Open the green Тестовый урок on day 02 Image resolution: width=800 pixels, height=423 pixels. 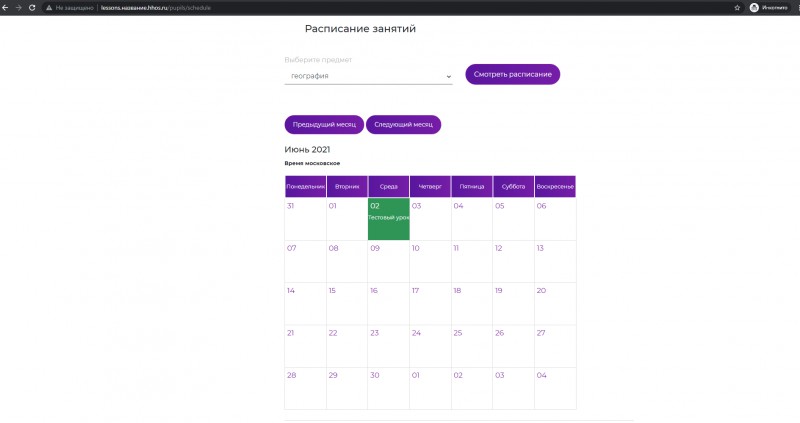point(388,218)
